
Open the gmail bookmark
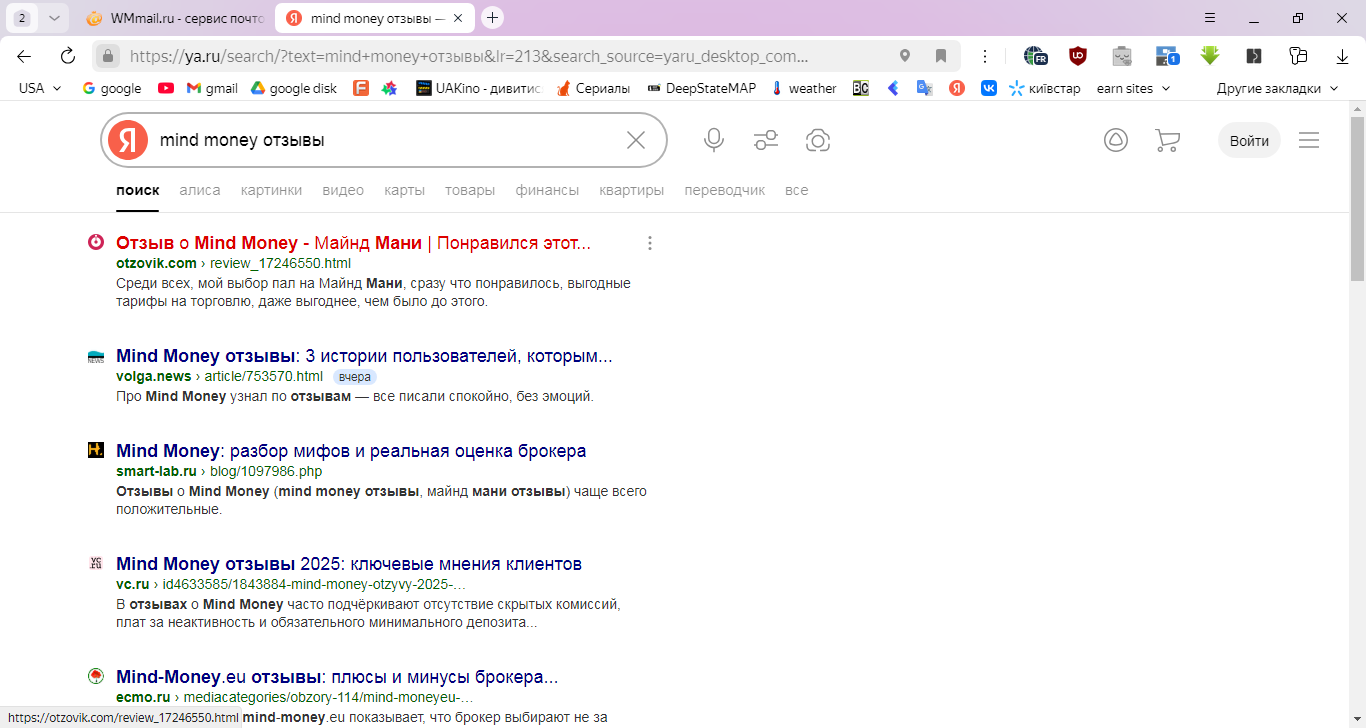click(x=212, y=88)
